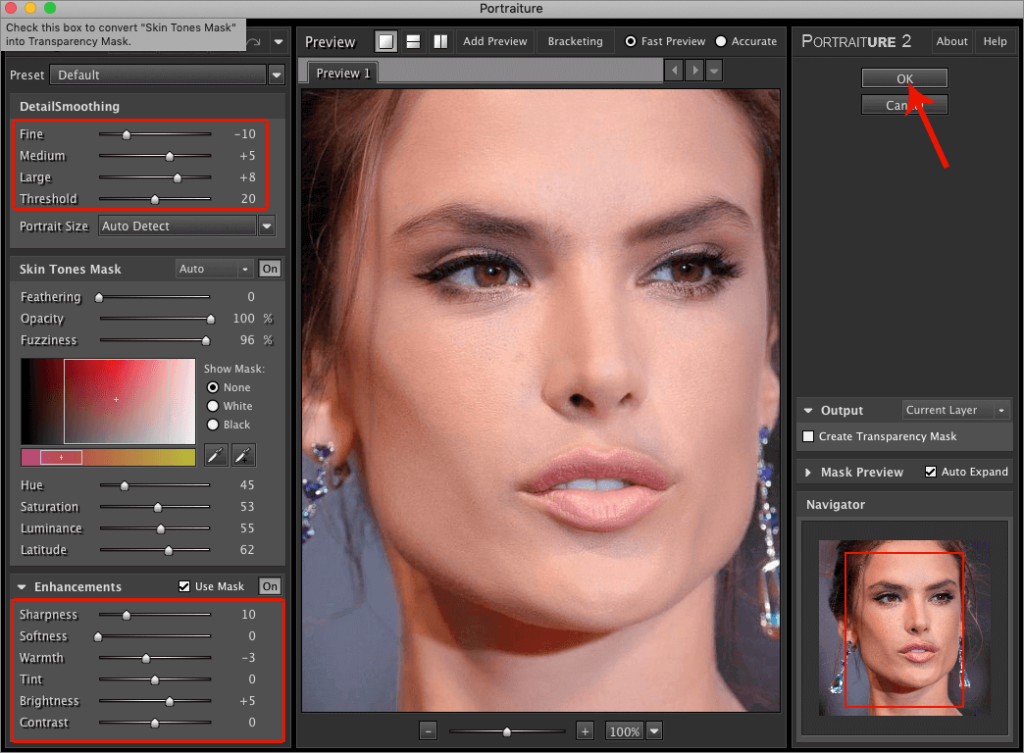
Task: Enable the Create Transparency Mask checkbox
Action: tap(808, 436)
